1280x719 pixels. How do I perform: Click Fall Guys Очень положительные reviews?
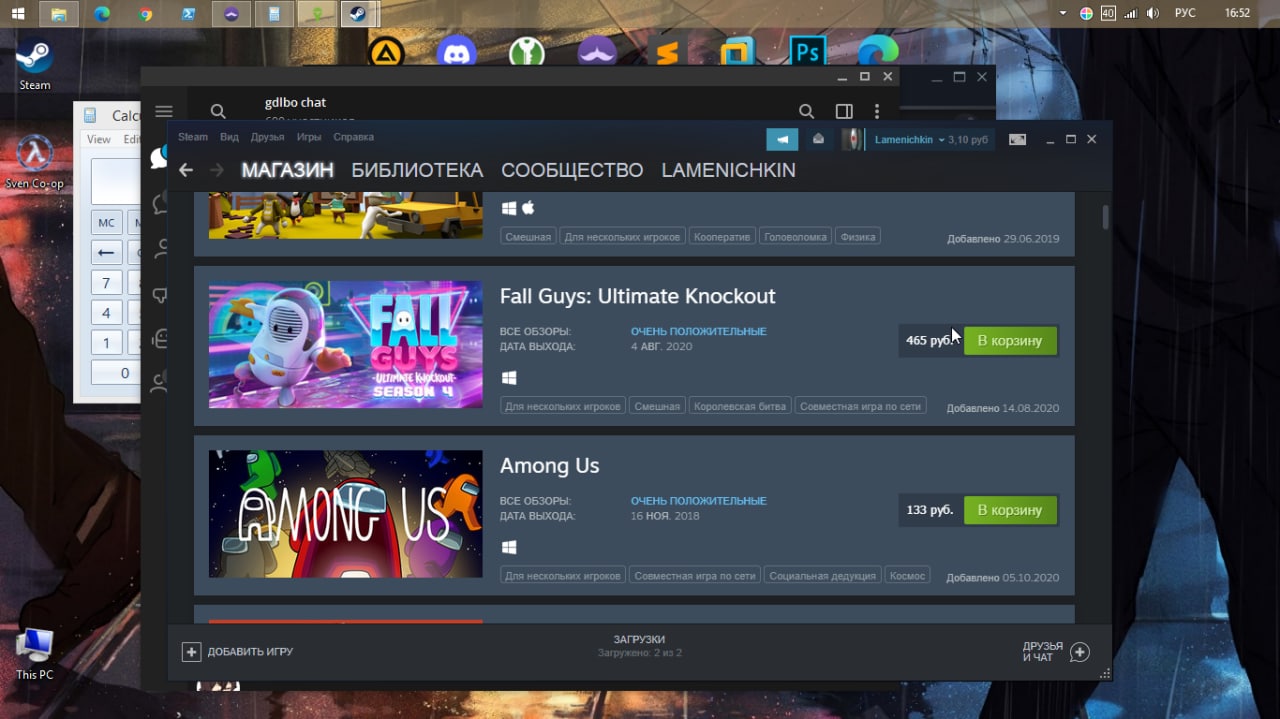pos(698,331)
